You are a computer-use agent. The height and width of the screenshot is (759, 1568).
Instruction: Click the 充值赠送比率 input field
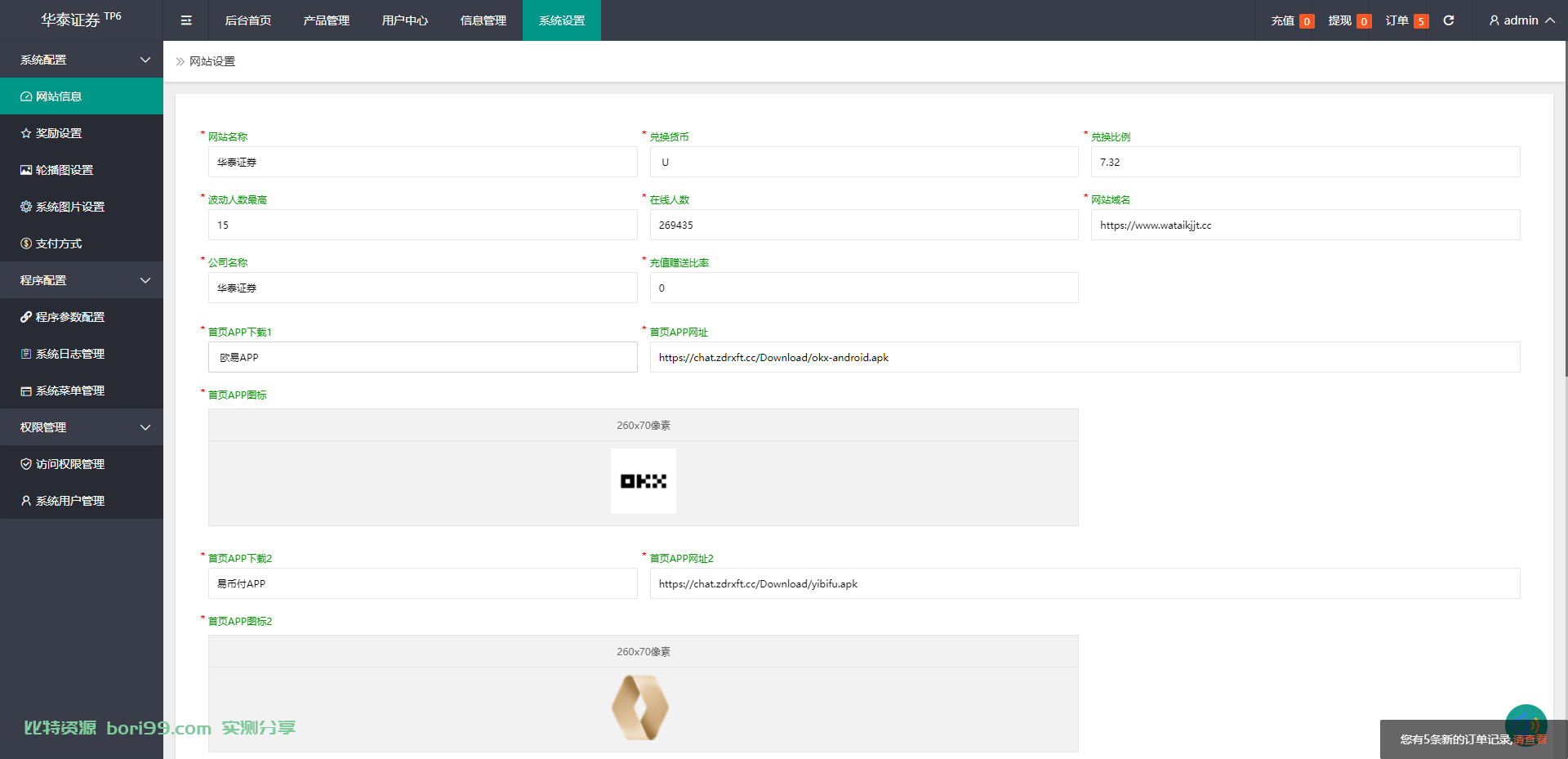pos(864,288)
